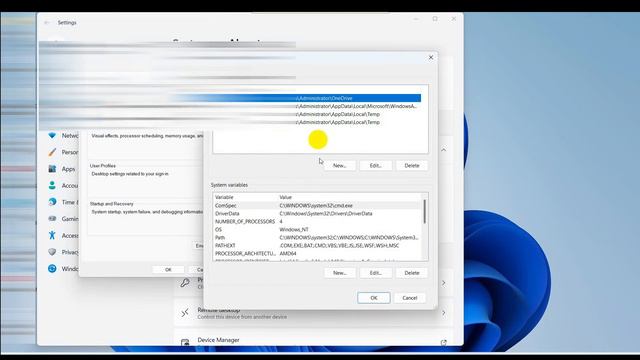Open Personalization via its paintbrush icon
The height and width of the screenshot is (360, 640).
[x=52, y=152]
